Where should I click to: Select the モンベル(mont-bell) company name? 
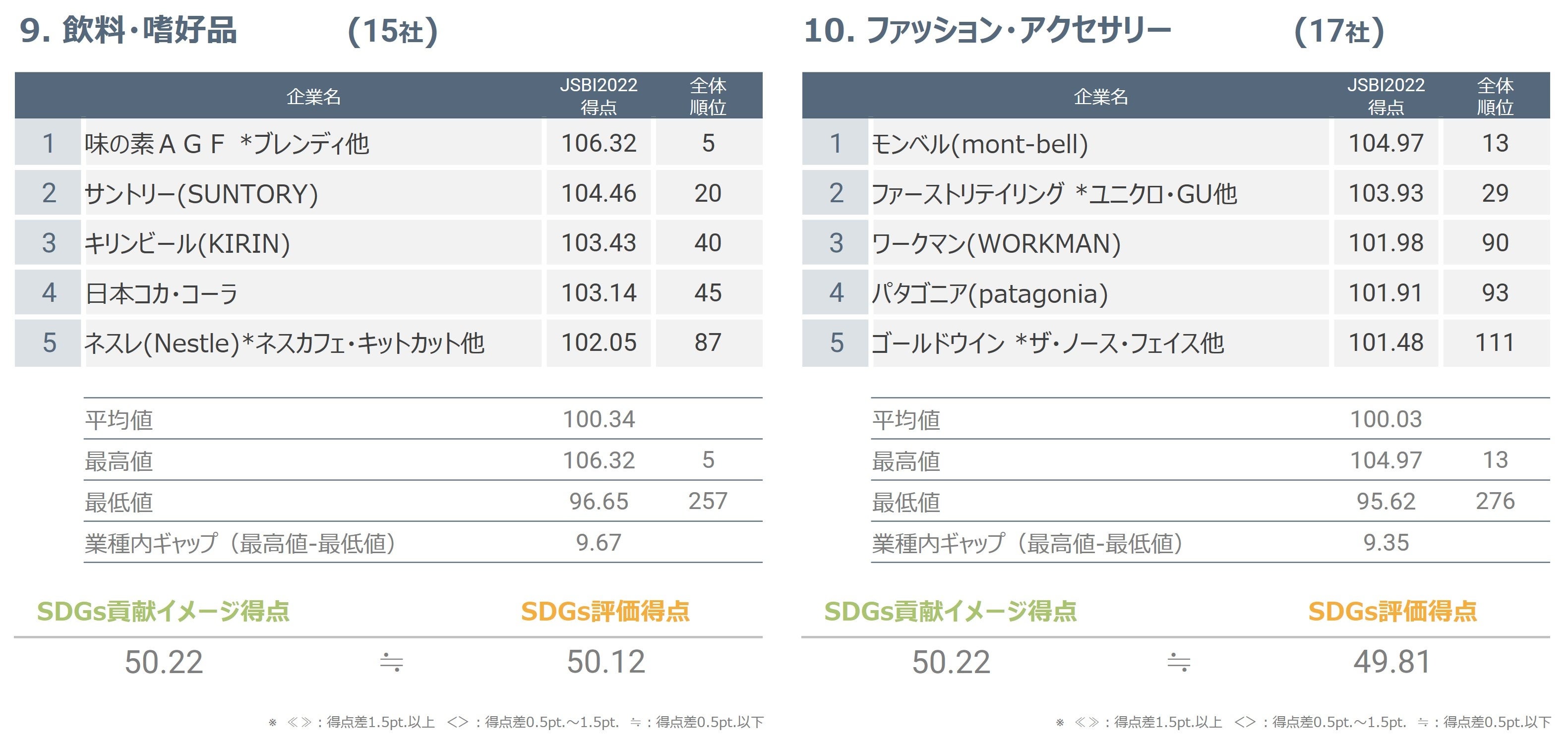click(979, 144)
